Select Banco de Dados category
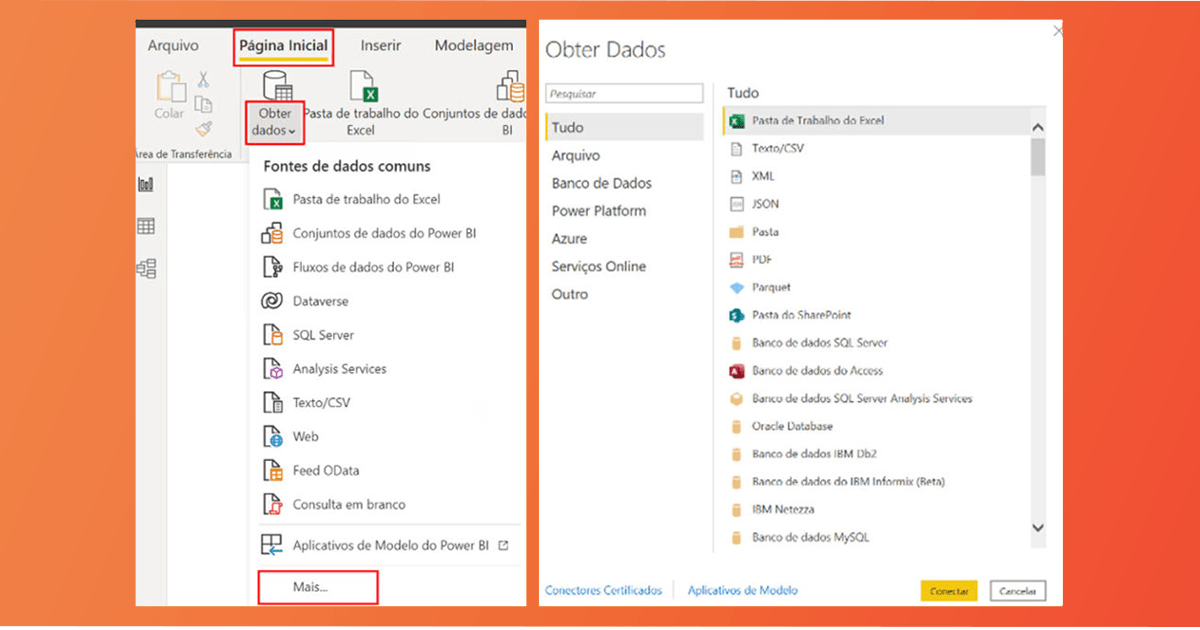This screenshot has width=1200, height=630. click(x=601, y=183)
